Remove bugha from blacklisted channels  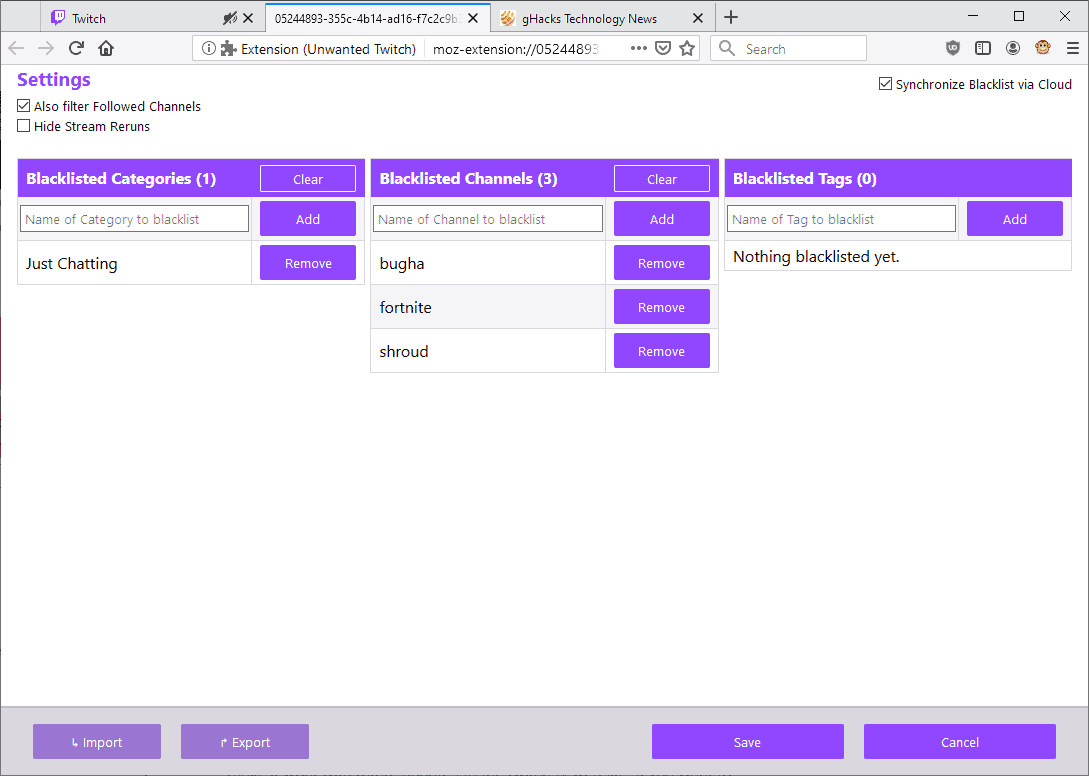662,263
